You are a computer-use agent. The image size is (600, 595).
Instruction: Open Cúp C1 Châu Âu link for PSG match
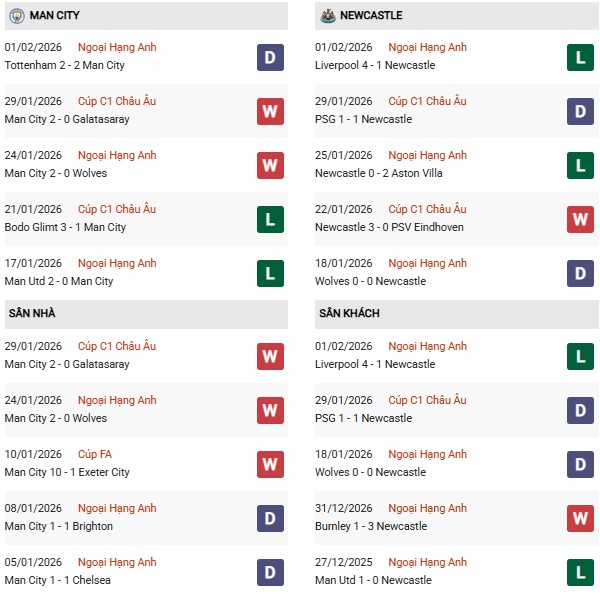point(426,101)
